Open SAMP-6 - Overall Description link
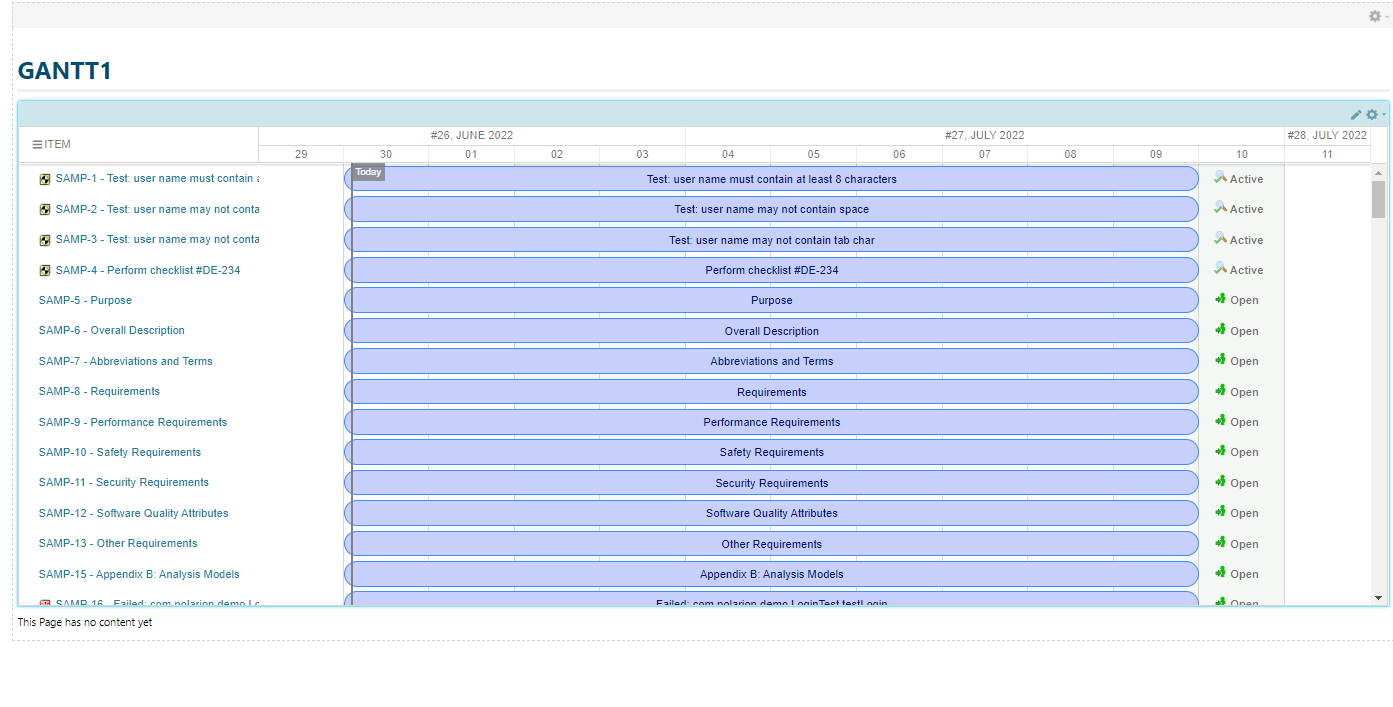The width and height of the screenshot is (1393, 707). [112, 330]
